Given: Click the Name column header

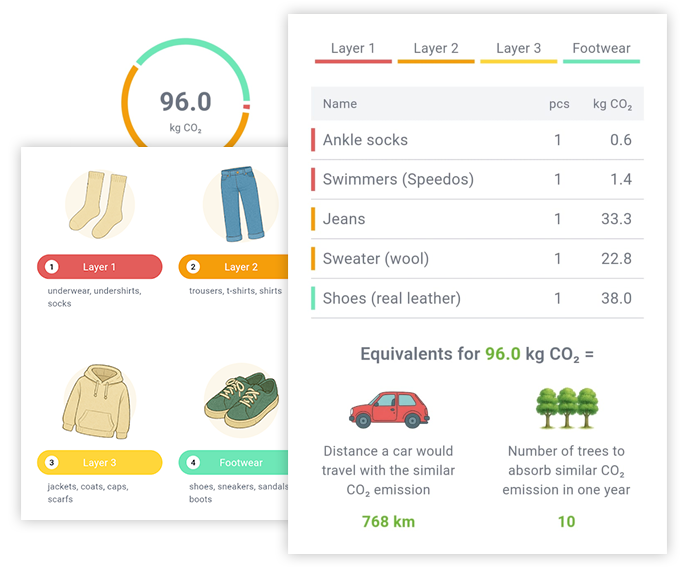Looking at the screenshot, I should pos(340,104).
